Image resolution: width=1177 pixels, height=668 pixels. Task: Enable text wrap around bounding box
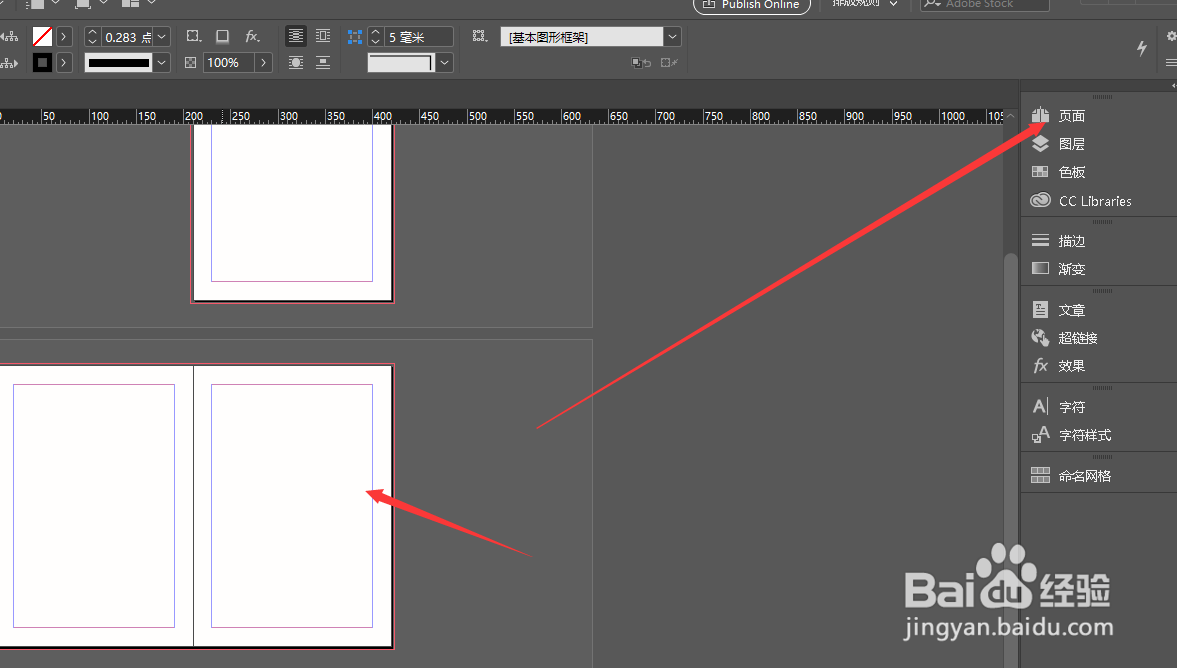point(323,36)
